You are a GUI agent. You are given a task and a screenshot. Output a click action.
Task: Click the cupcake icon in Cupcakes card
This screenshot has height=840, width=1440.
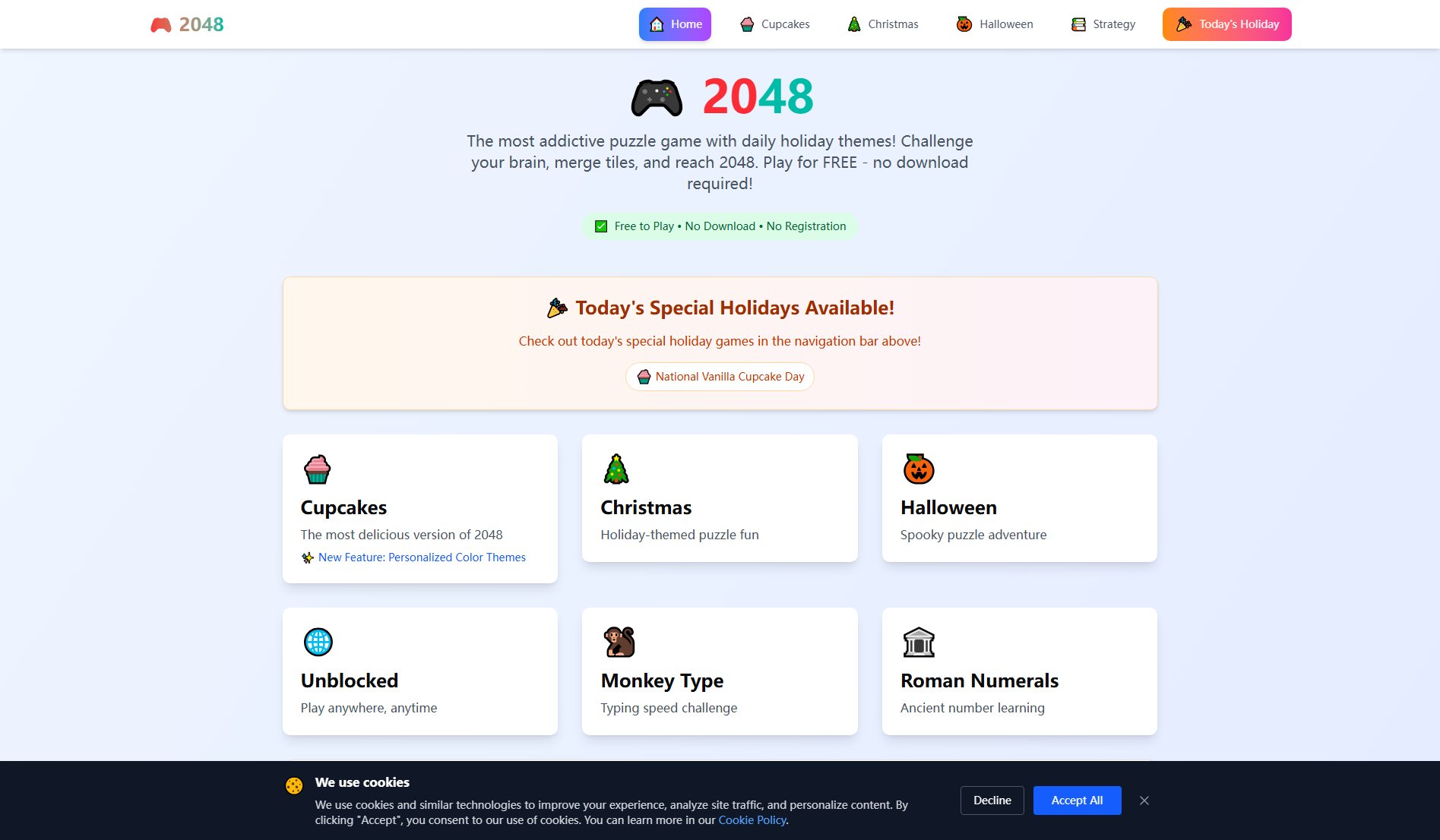(317, 469)
